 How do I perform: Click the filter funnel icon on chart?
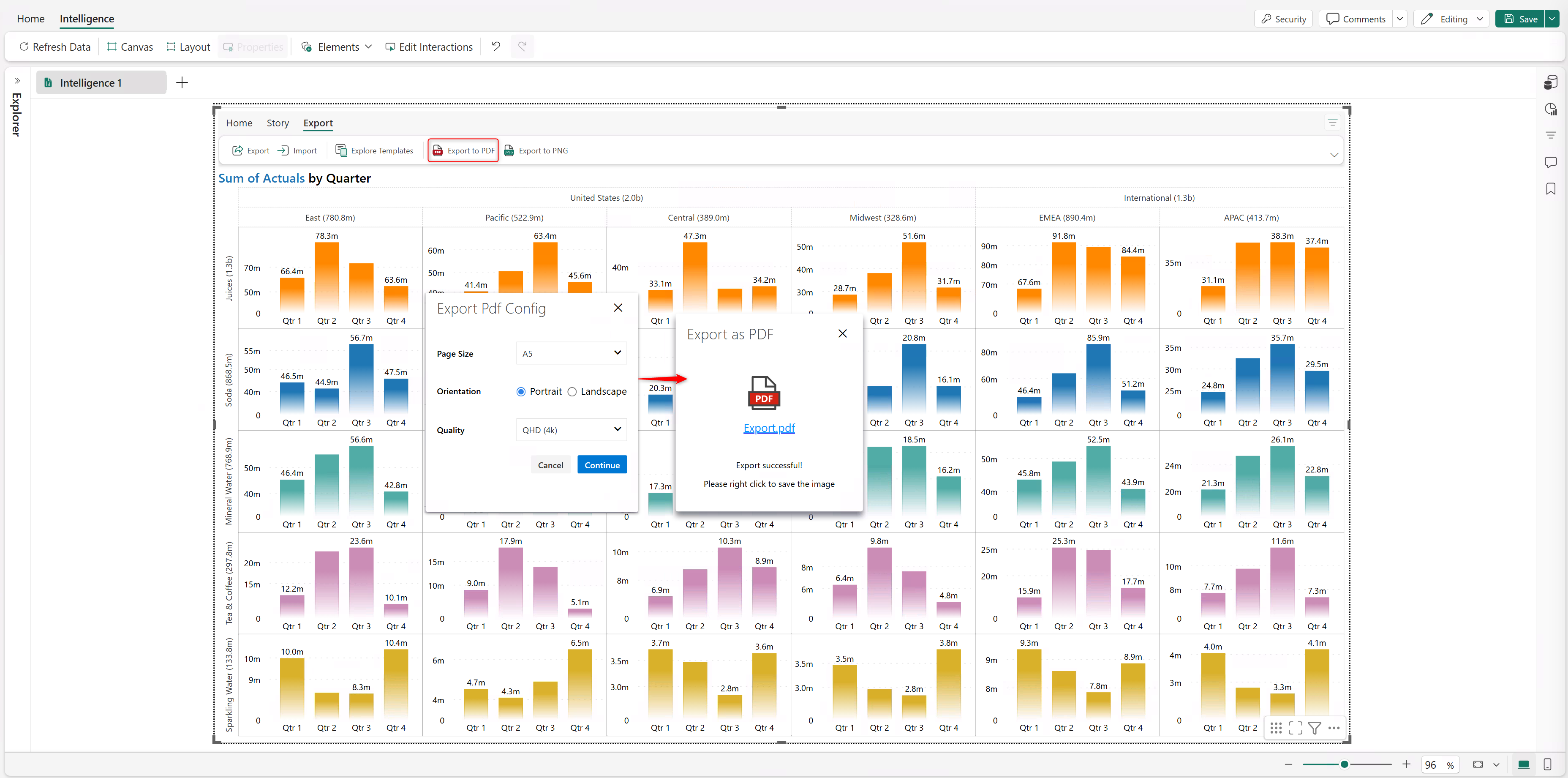pyautogui.click(x=1314, y=728)
